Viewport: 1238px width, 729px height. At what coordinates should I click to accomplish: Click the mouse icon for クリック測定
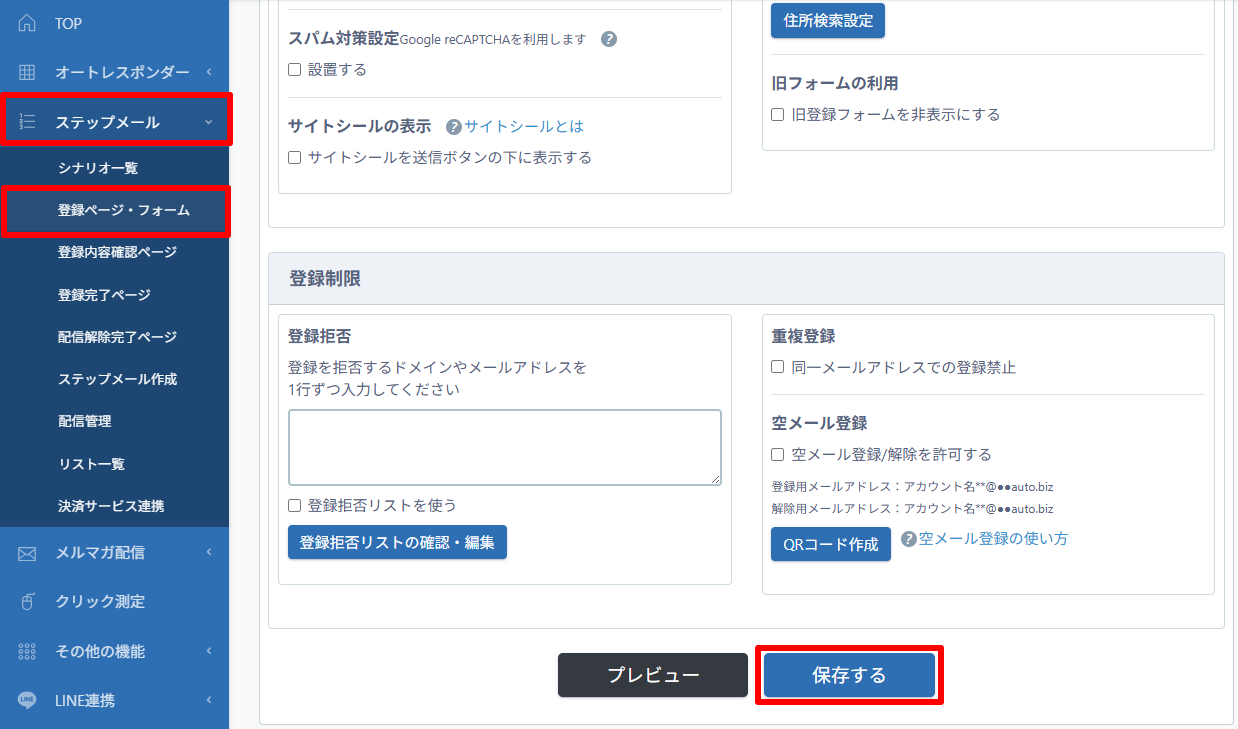coord(27,602)
